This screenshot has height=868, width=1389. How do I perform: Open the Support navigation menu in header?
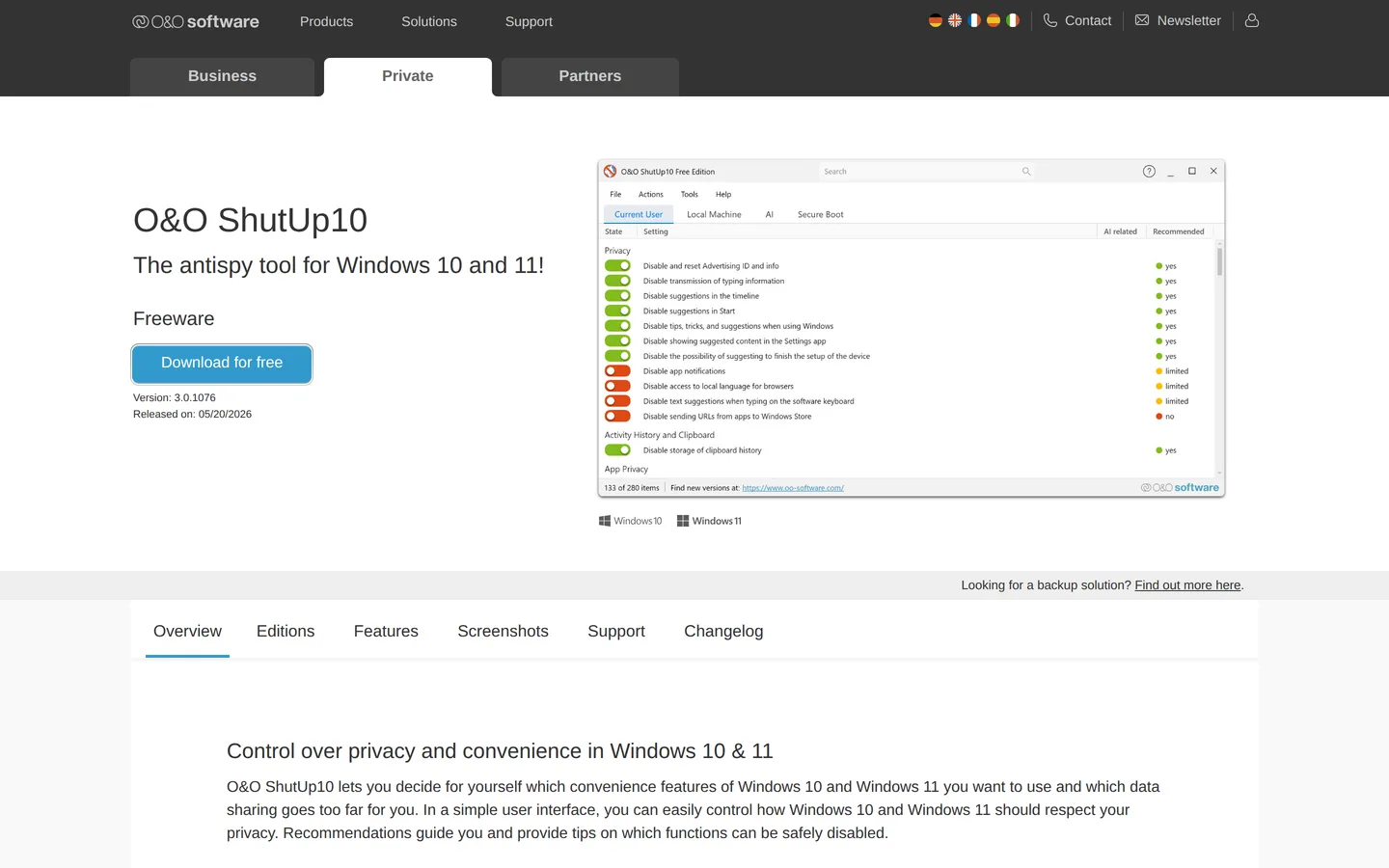click(x=529, y=21)
